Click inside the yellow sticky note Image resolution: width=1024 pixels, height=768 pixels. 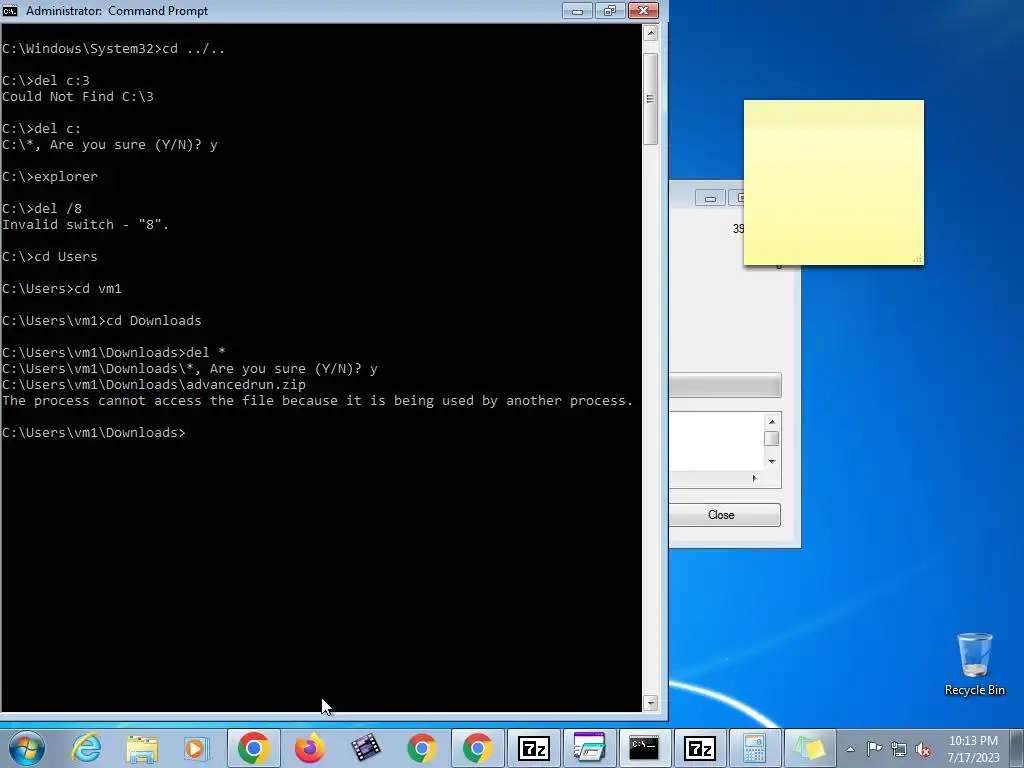point(833,183)
